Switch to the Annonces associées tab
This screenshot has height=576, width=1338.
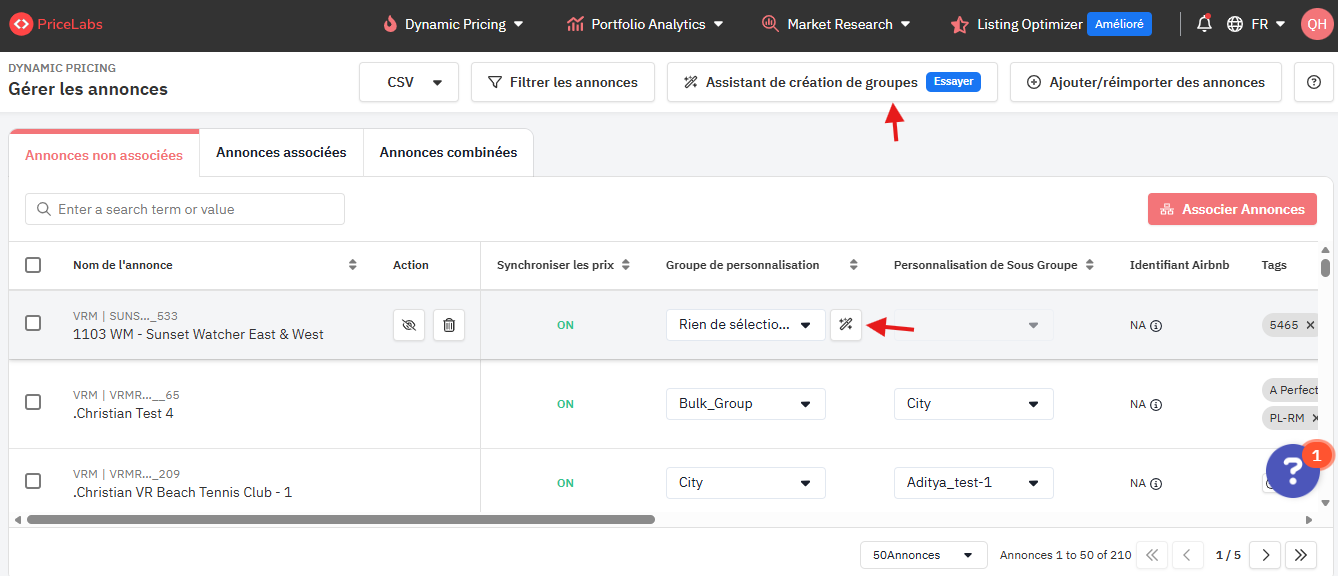(x=281, y=153)
